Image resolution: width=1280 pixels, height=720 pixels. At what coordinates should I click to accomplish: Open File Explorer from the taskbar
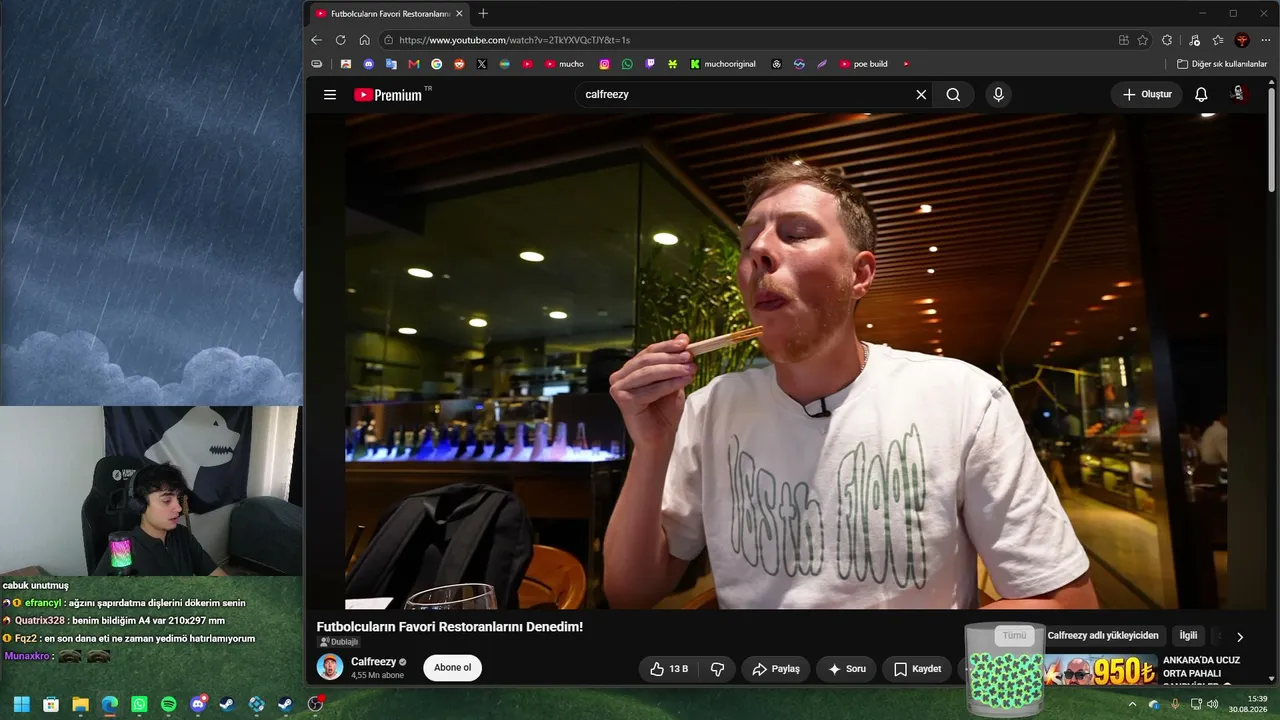tap(80, 704)
